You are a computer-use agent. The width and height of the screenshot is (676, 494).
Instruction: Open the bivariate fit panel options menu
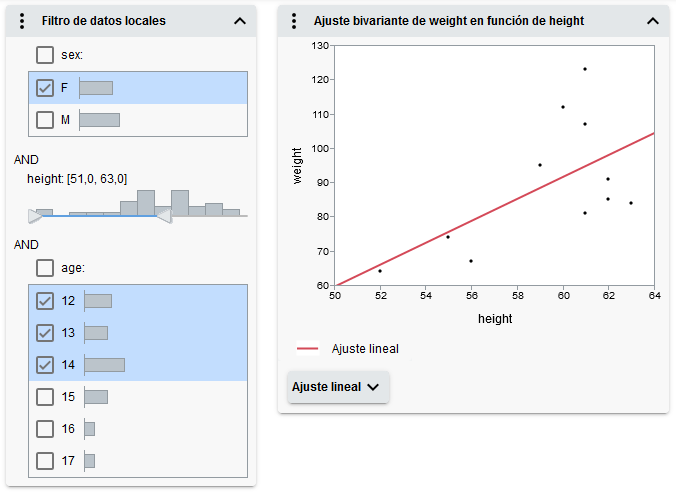(x=294, y=20)
